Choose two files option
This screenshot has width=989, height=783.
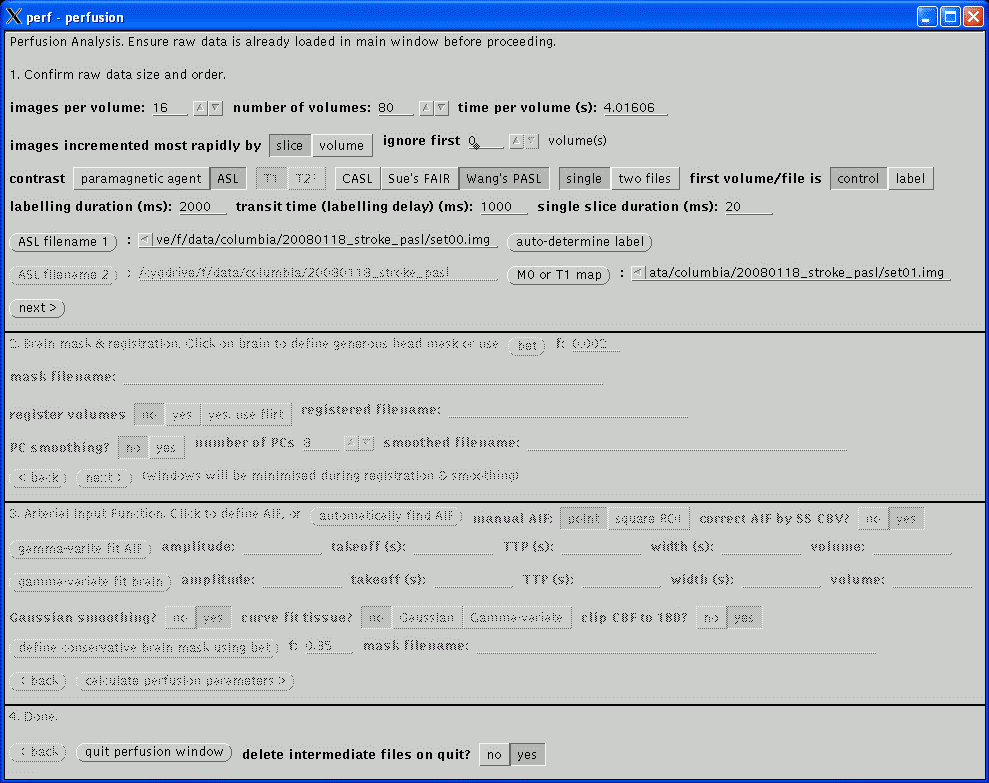(x=644, y=179)
